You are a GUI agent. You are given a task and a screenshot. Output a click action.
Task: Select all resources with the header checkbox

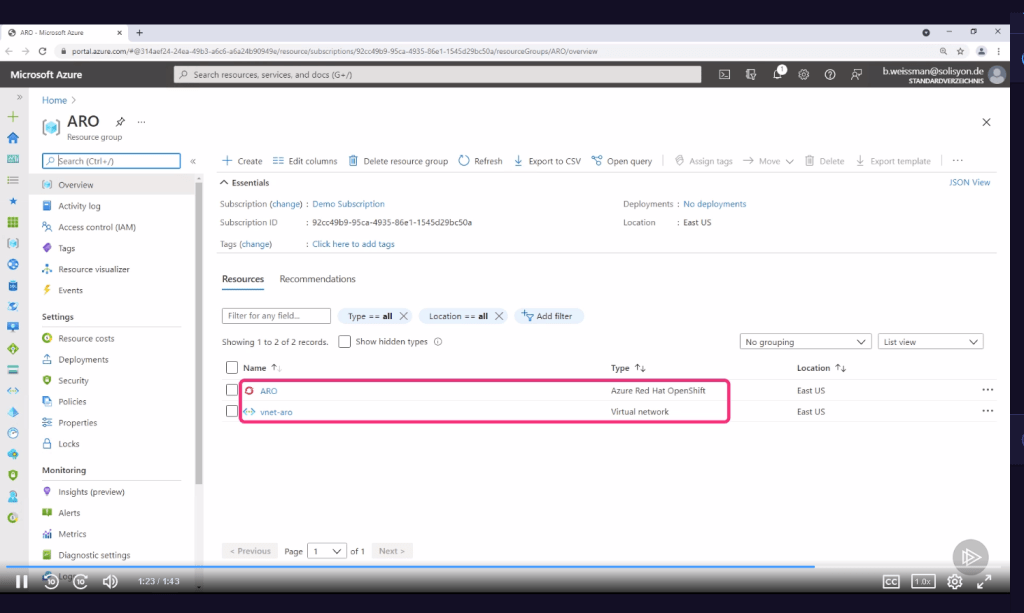pyautogui.click(x=232, y=368)
